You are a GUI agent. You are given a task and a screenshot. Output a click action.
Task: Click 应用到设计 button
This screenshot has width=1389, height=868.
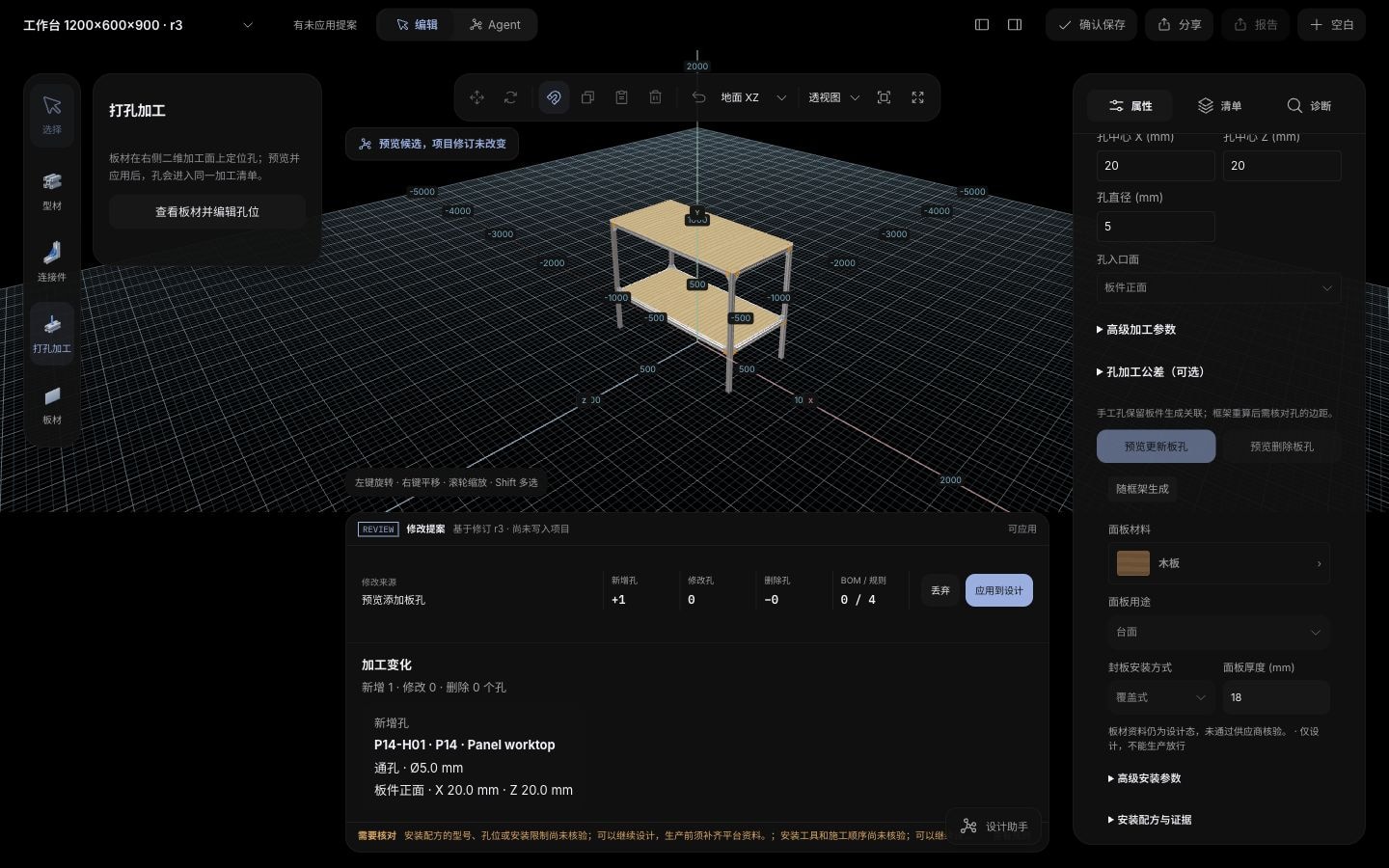click(998, 590)
